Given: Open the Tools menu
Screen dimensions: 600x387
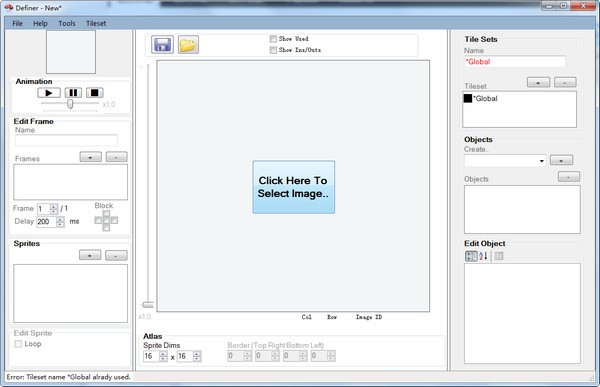Looking at the screenshot, I should coord(67,23).
